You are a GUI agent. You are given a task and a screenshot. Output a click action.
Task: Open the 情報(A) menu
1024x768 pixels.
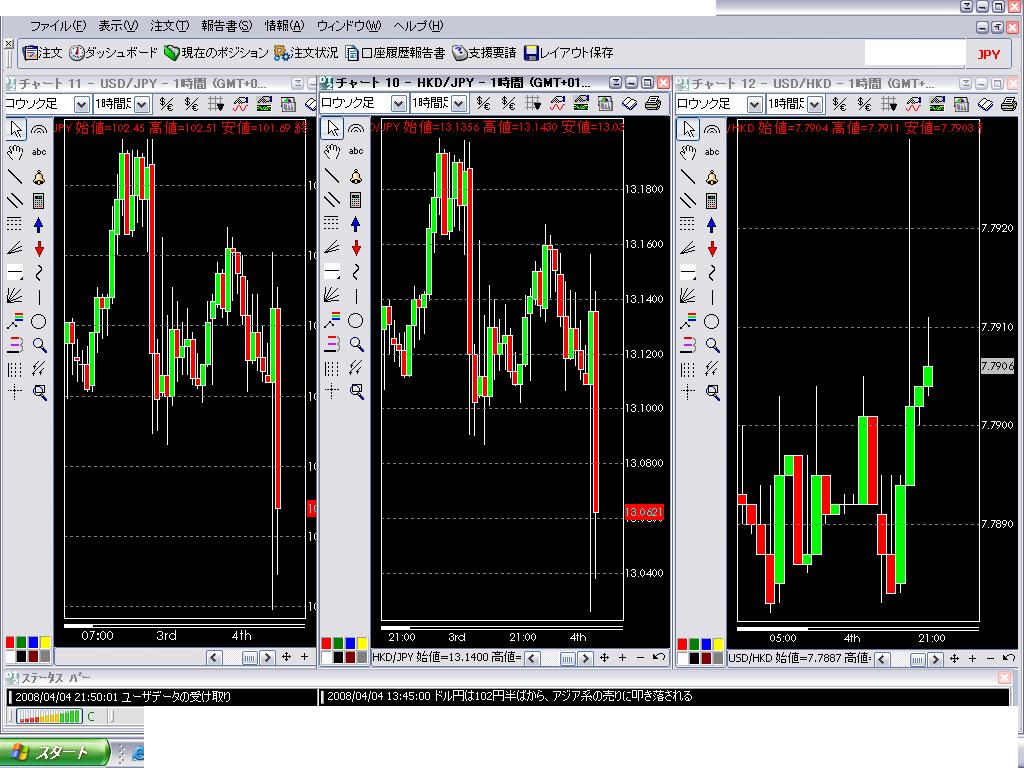pyautogui.click(x=284, y=25)
